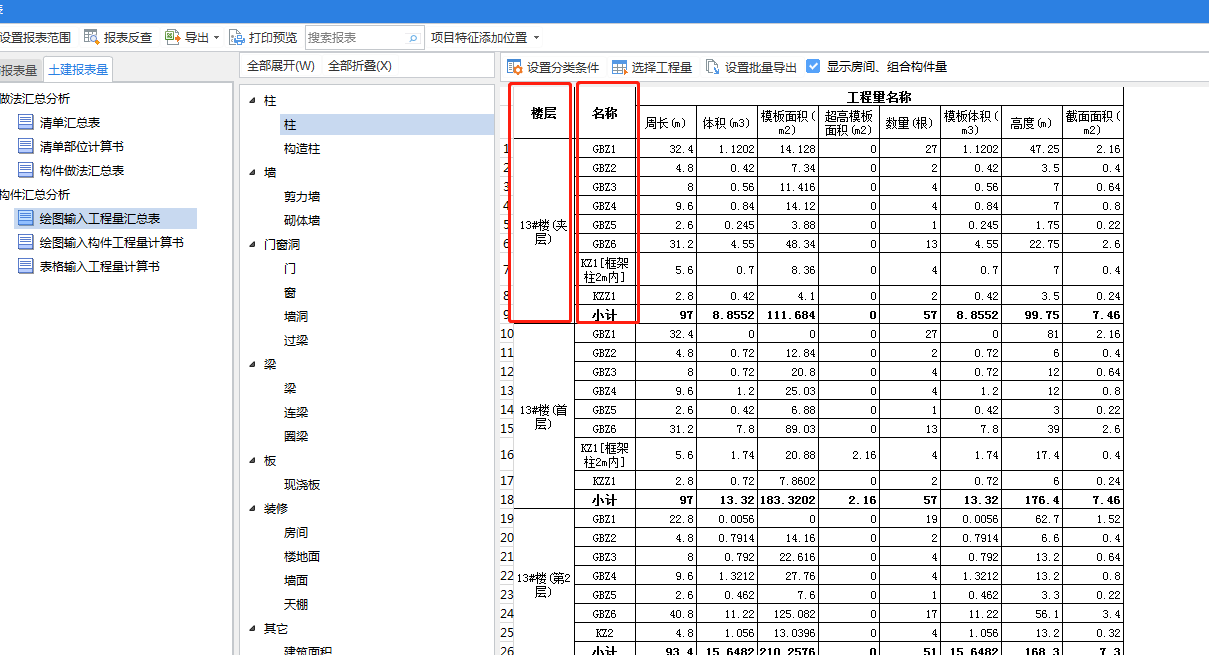The width and height of the screenshot is (1209, 655).
Task: Select 过梁 in component tree
Action: click(x=296, y=340)
